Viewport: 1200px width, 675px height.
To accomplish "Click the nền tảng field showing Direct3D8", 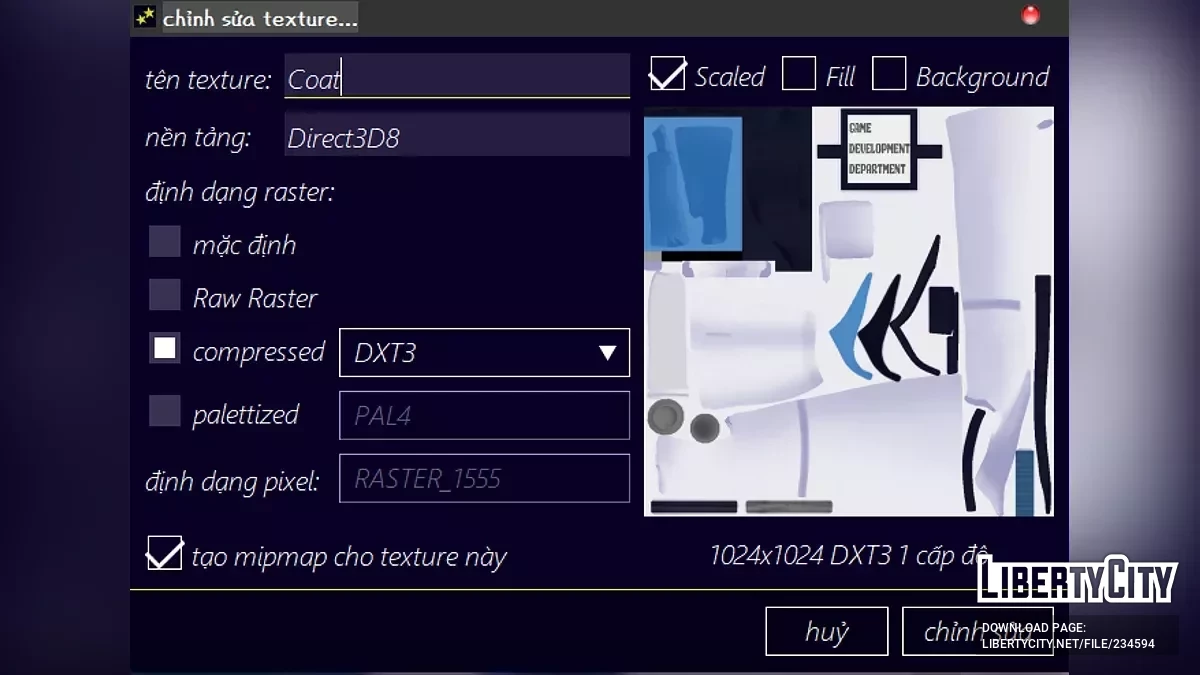I will [456, 137].
